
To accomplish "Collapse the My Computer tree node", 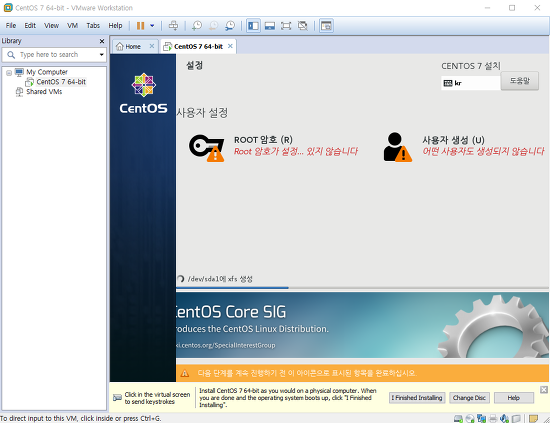I will click(9, 73).
